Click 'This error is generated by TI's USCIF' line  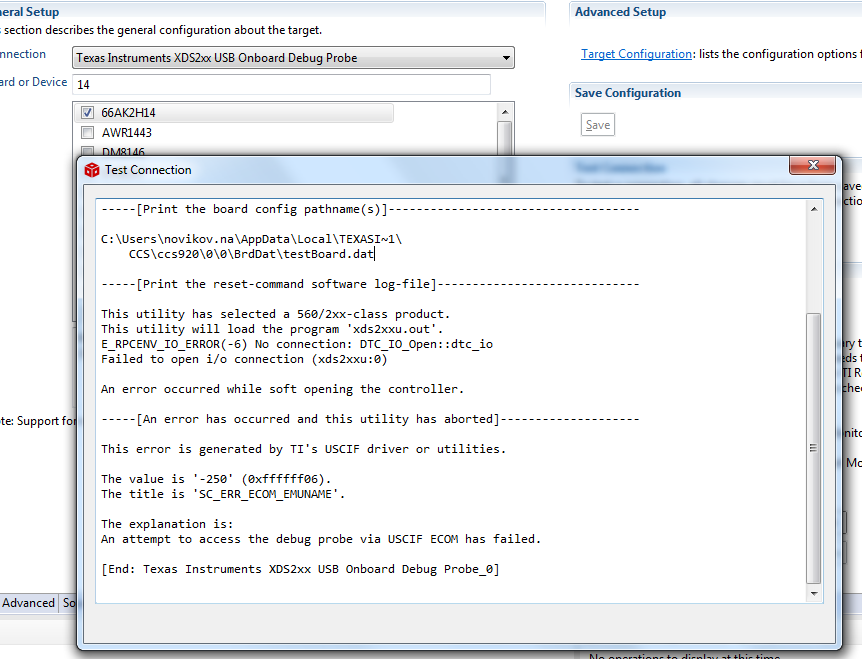point(303,449)
